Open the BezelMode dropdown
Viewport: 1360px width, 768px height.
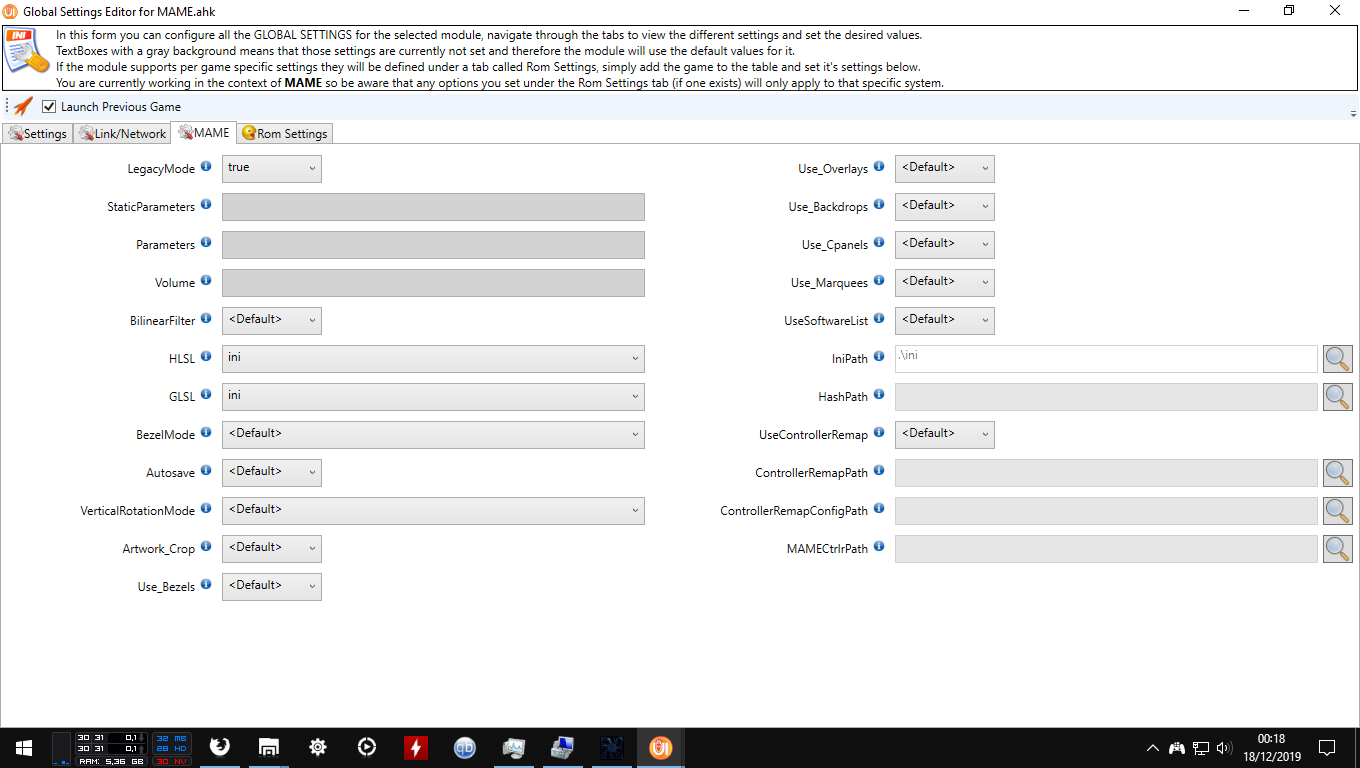(433, 435)
